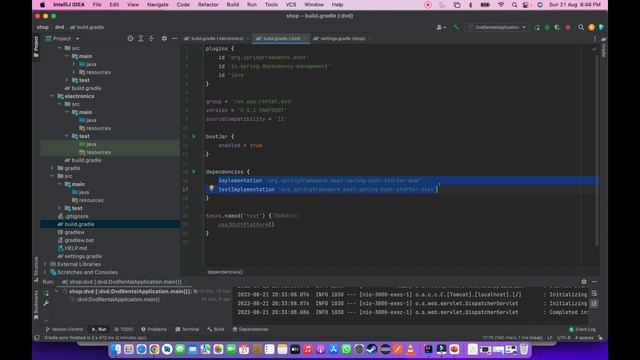
Task: Click the Wi-Fi icon in macOS menu bar
Action: point(501,5)
